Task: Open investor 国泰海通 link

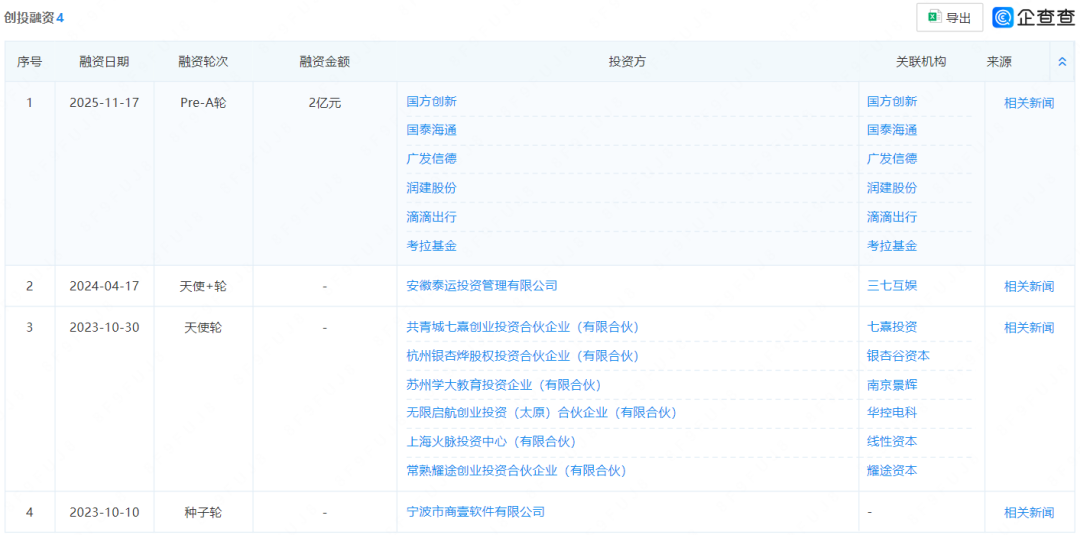Action: coord(431,130)
